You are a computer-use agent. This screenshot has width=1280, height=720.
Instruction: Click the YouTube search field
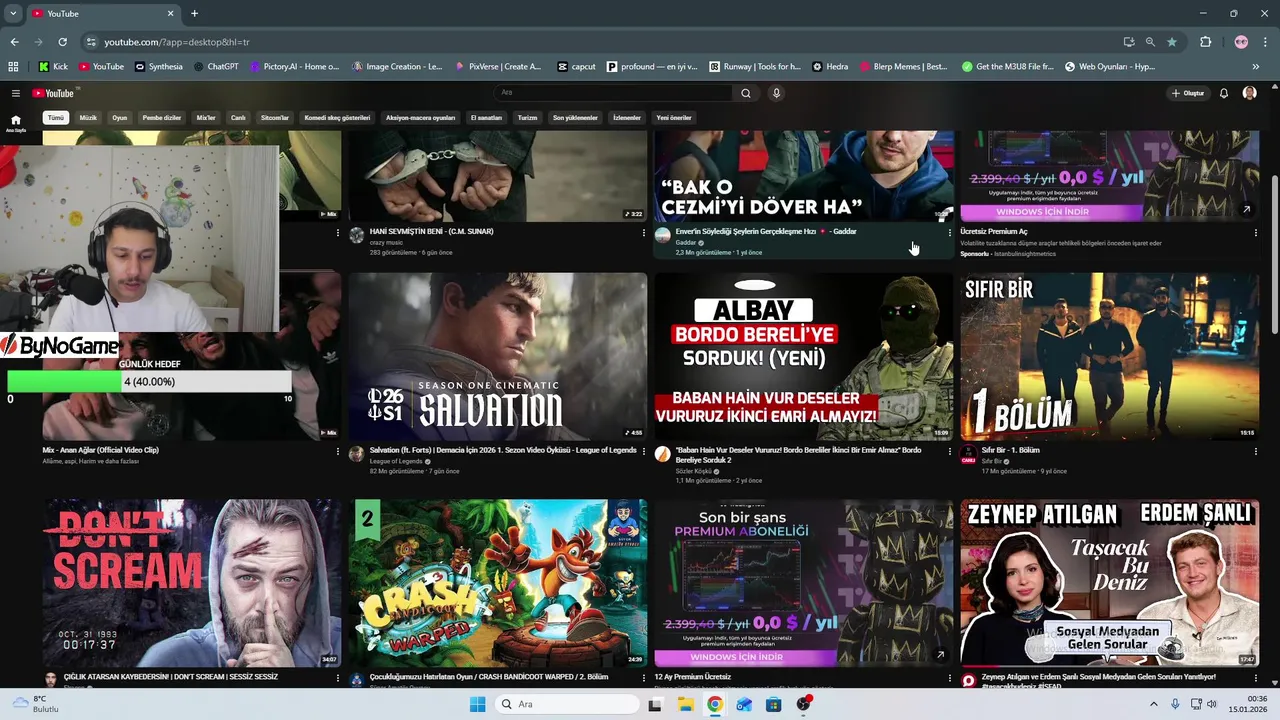click(614, 93)
